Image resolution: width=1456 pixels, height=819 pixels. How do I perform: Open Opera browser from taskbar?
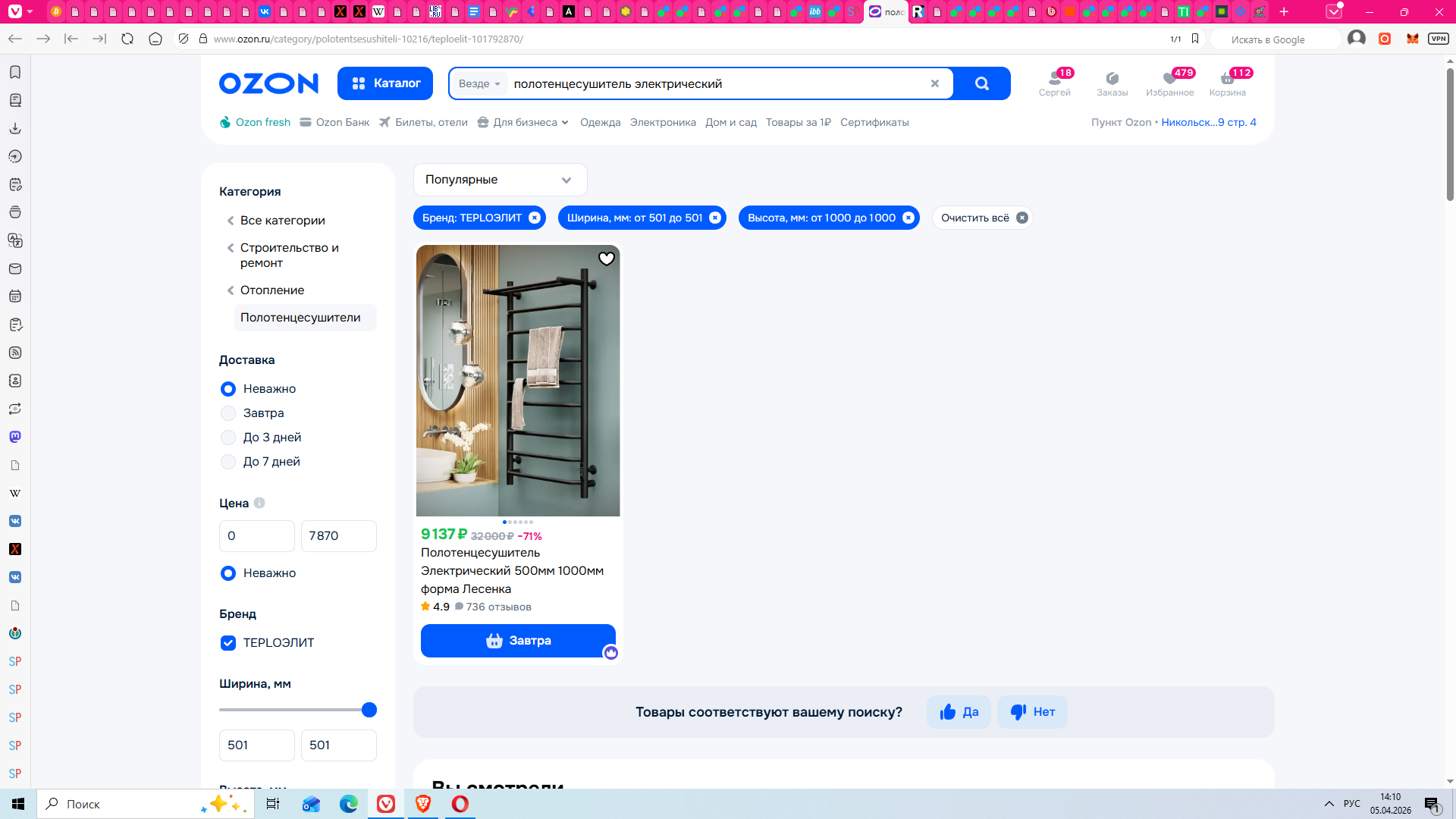pyautogui.click(x=460, y=804)
